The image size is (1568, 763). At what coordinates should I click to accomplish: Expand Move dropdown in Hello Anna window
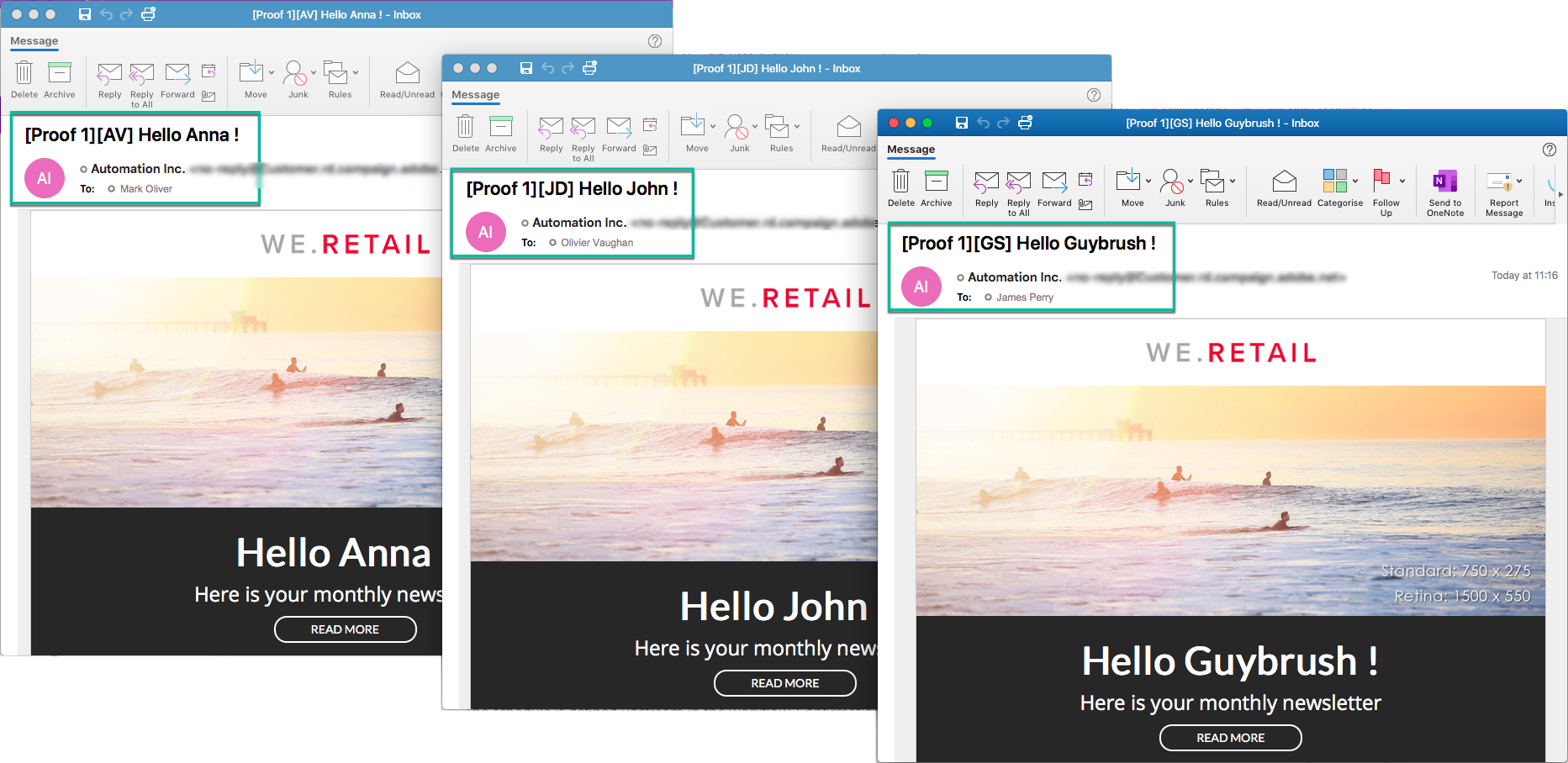coord(272,73)
